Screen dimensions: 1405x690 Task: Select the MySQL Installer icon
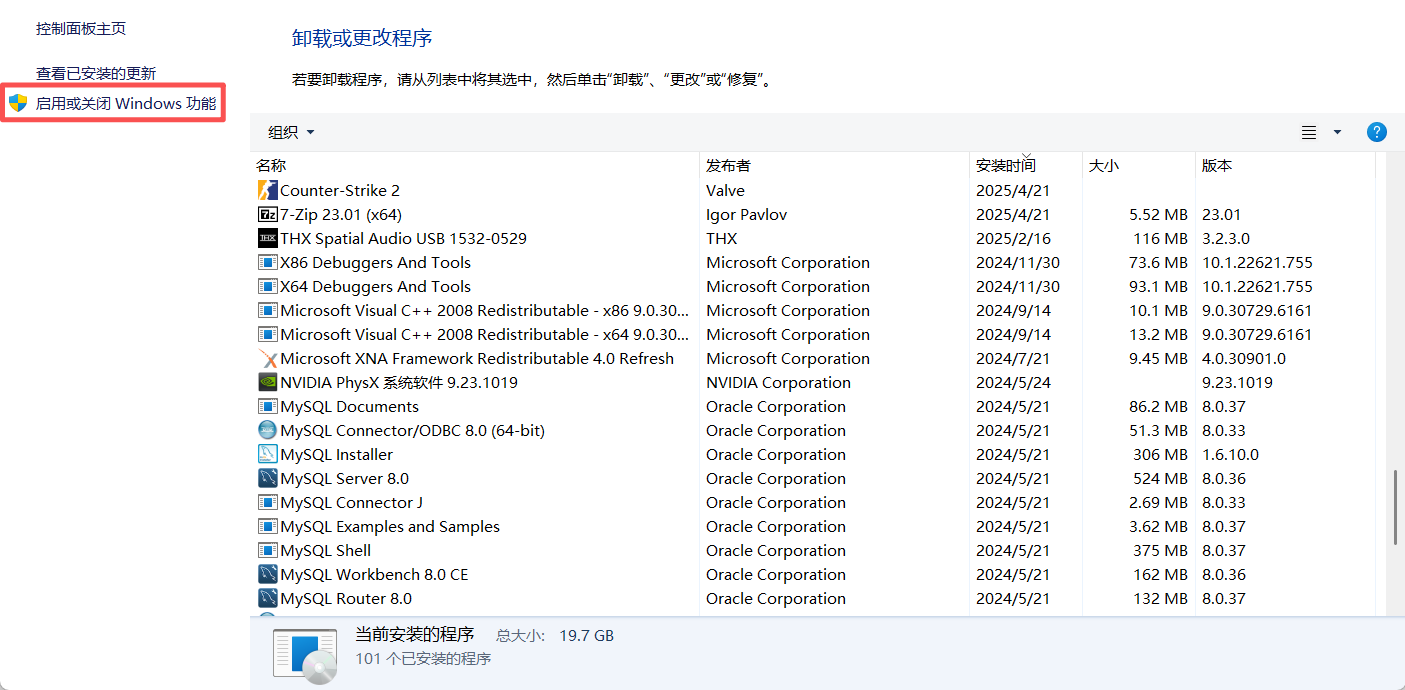click(x=267, y=454)
